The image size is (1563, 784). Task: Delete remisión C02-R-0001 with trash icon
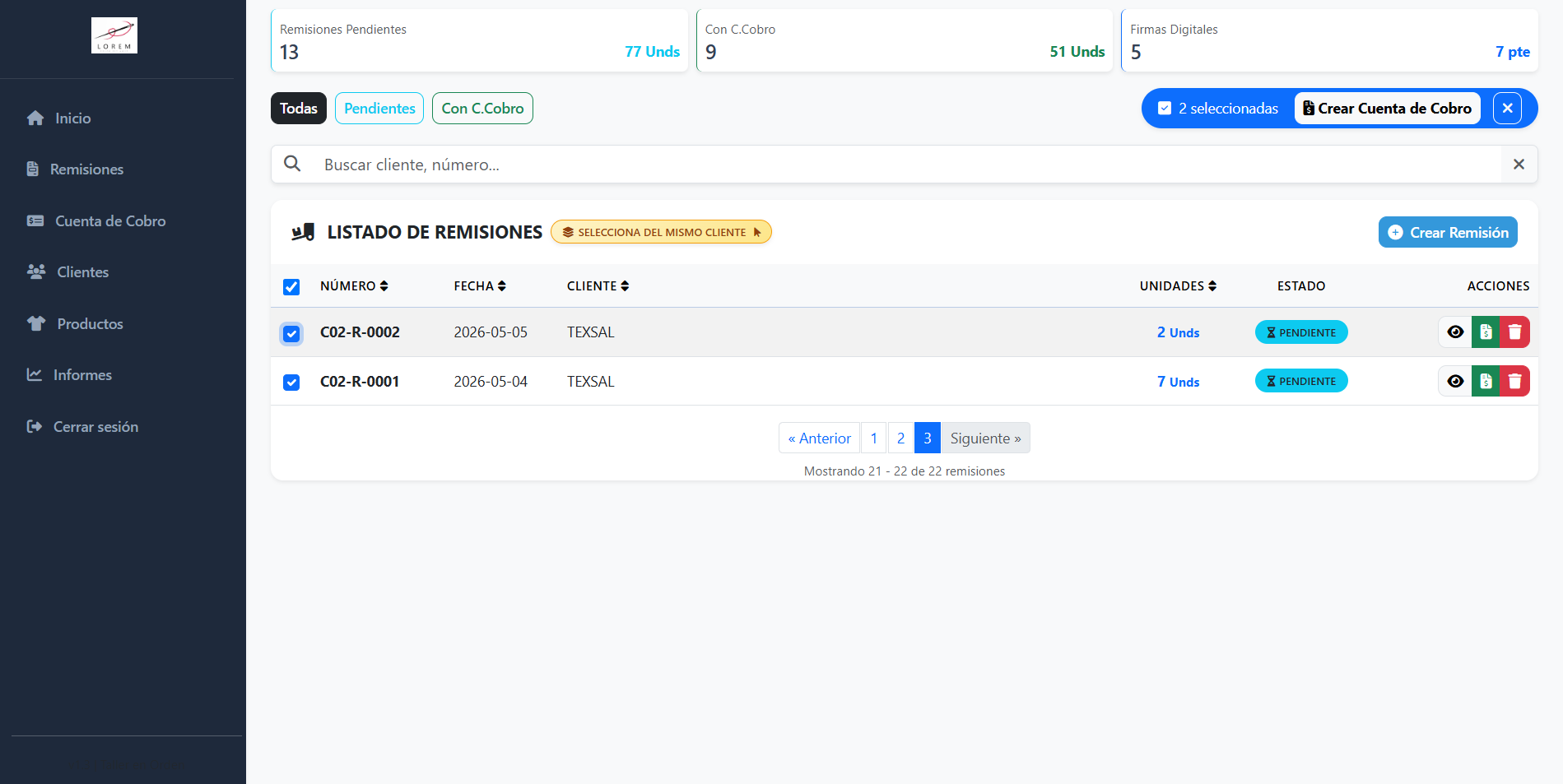1514,381
